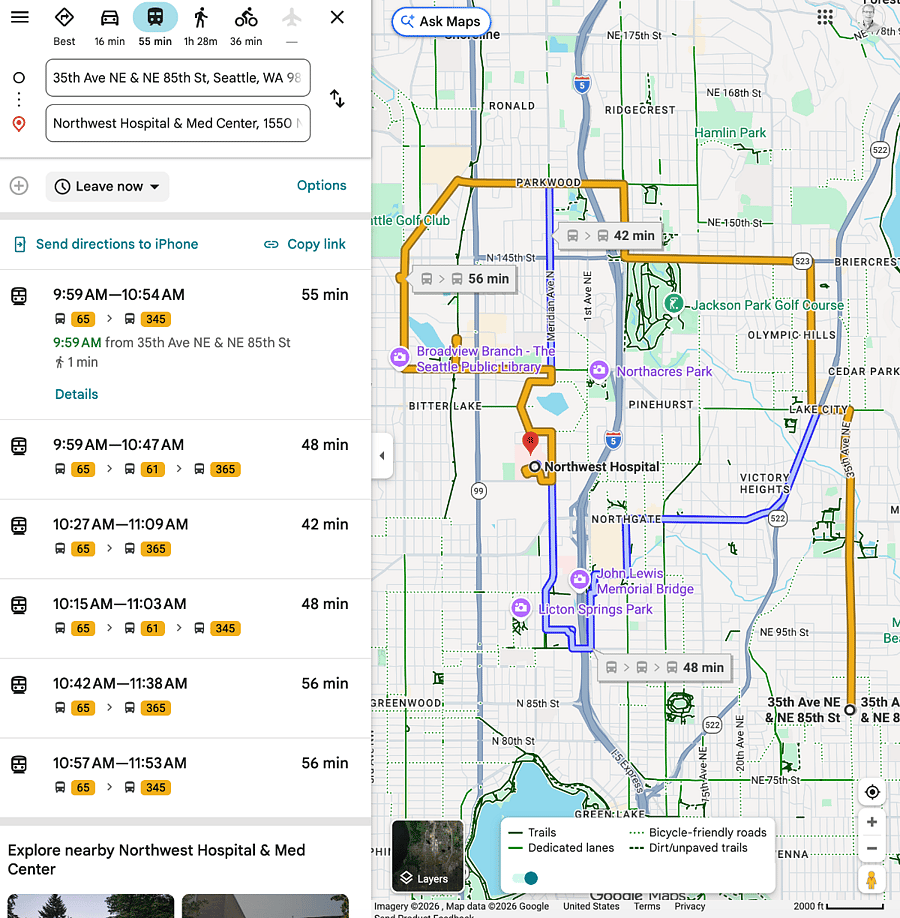Select Transit mode, 55 min

click(x=155, y=26)
